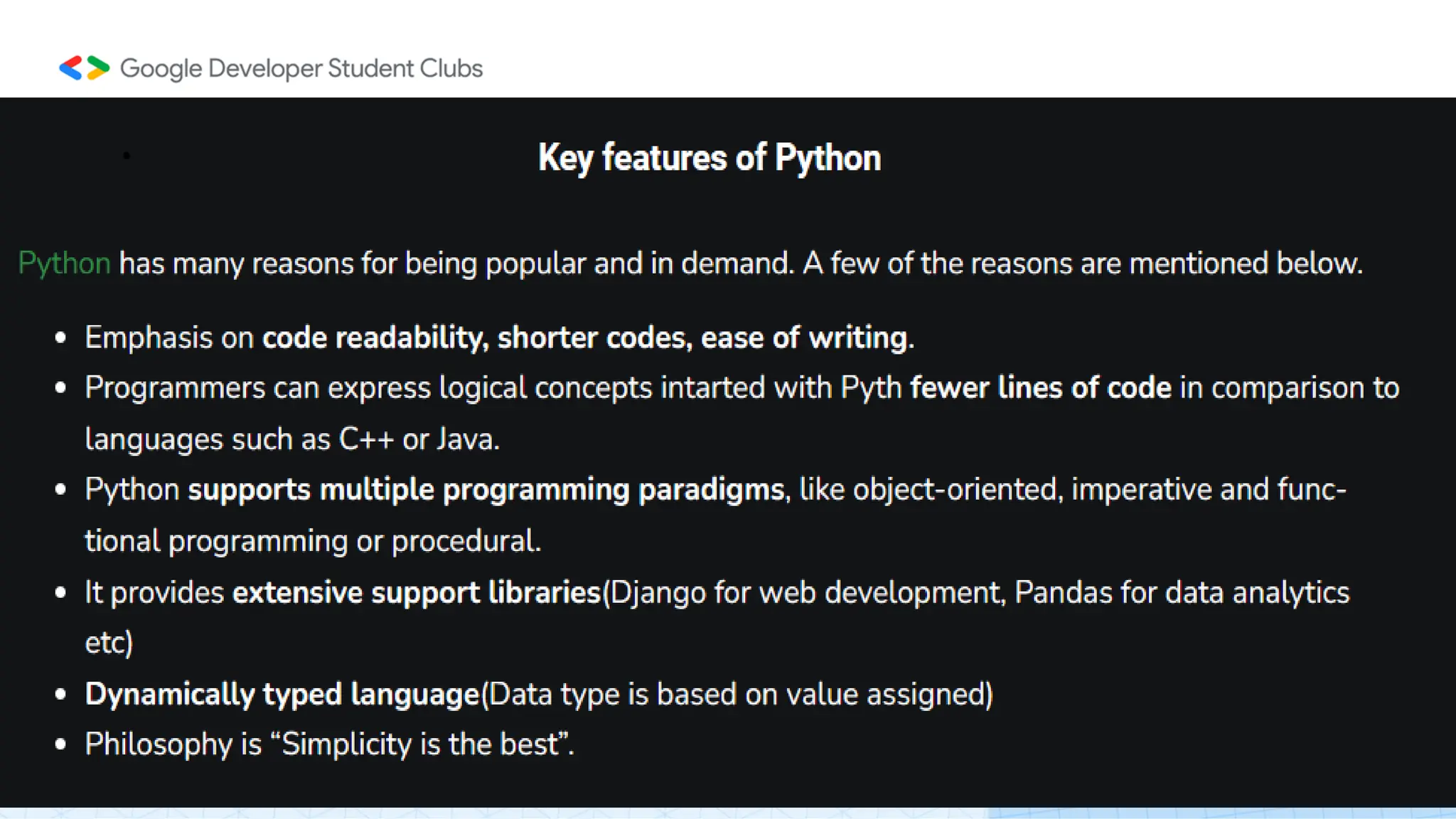Viewport: 1456px width, 819px height.
Task: Click the bullet before Emphasis on code
Action: coord(60,338)
